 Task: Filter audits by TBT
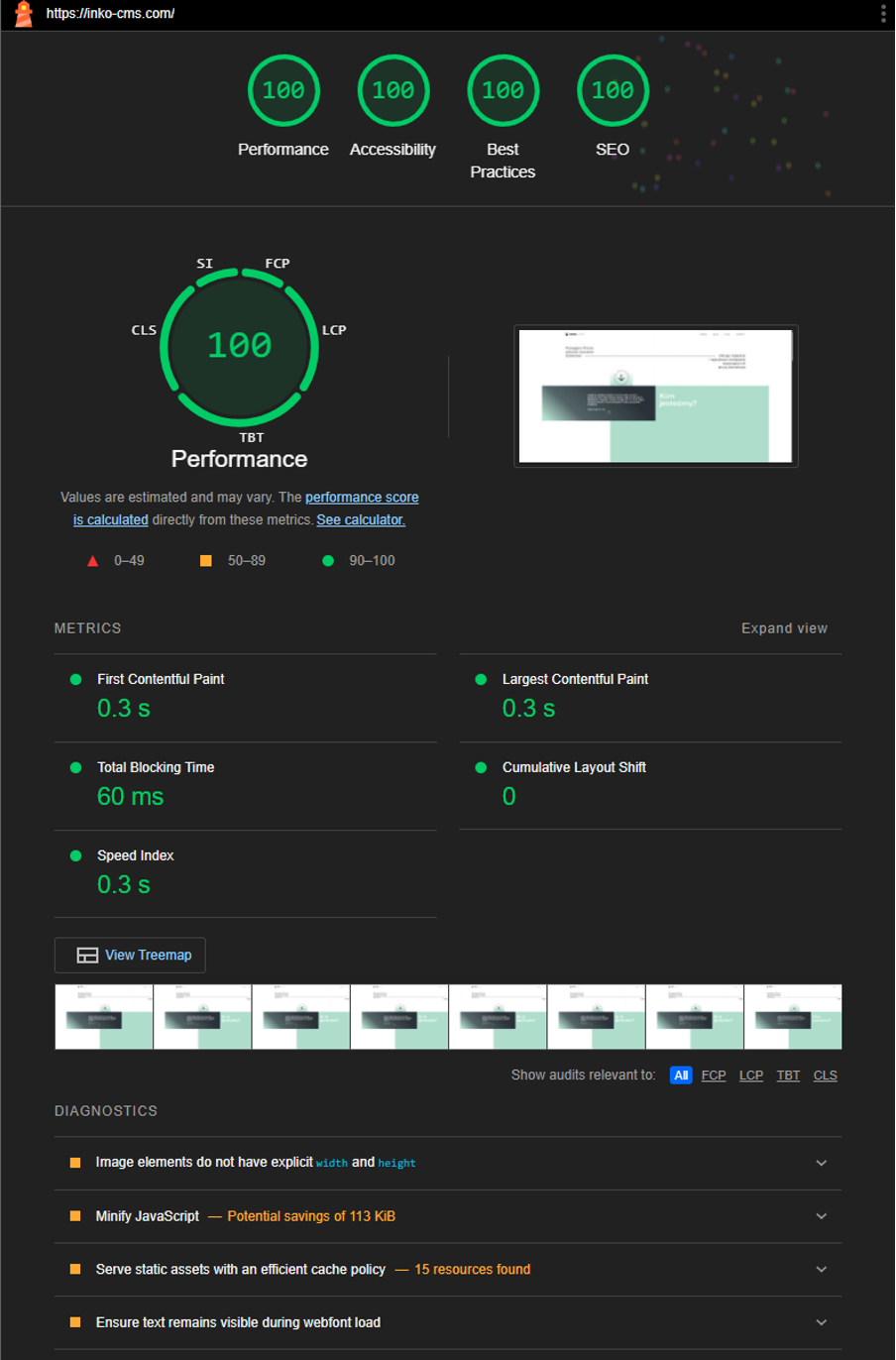tap(788, 1076)
